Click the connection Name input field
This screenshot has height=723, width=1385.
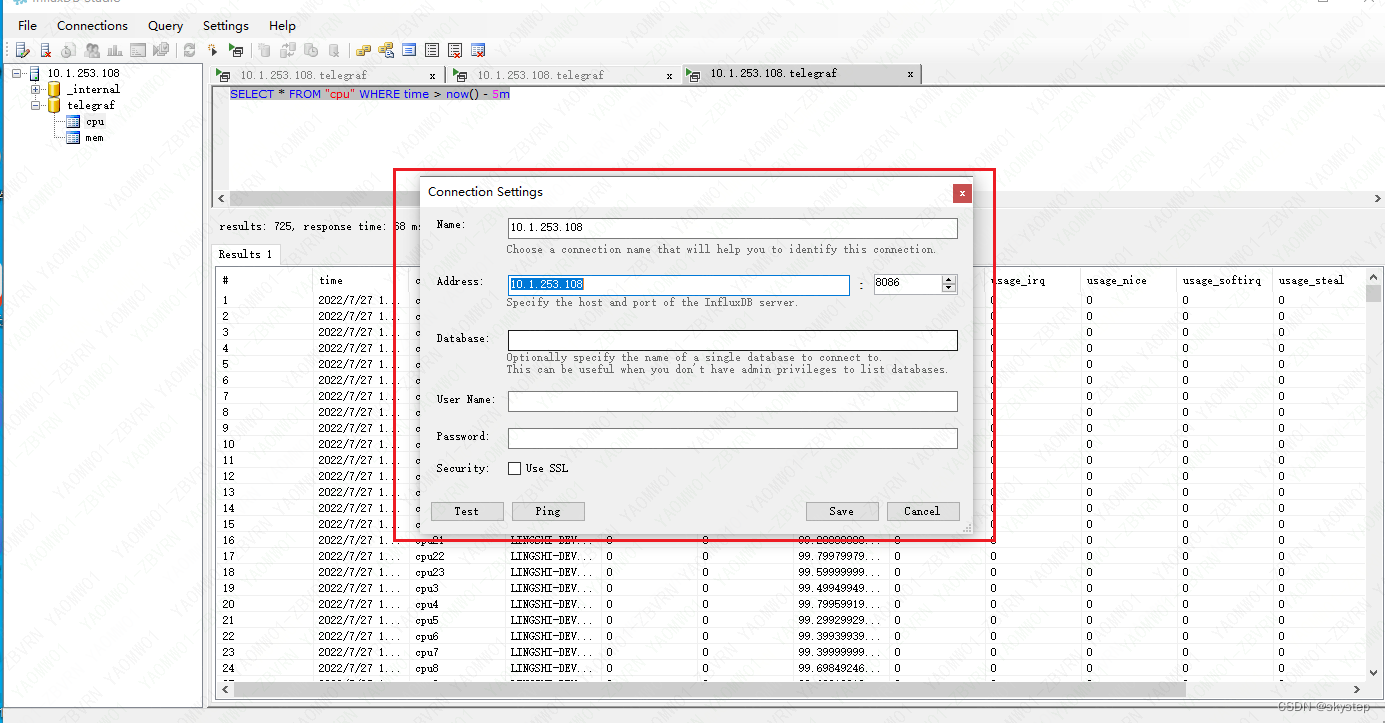[733, 228]
